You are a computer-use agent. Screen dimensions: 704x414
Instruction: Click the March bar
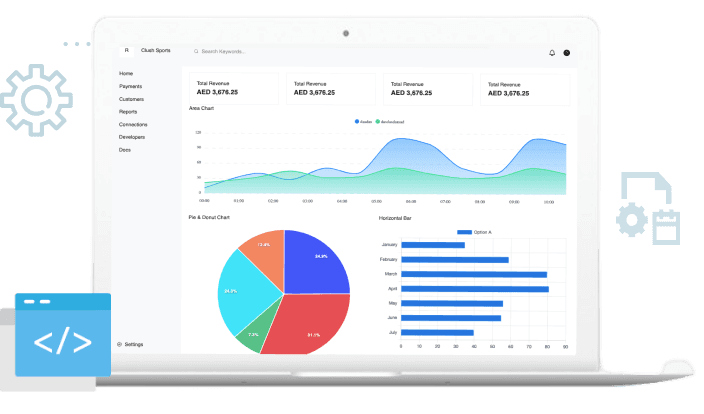[x=474, y=274]
